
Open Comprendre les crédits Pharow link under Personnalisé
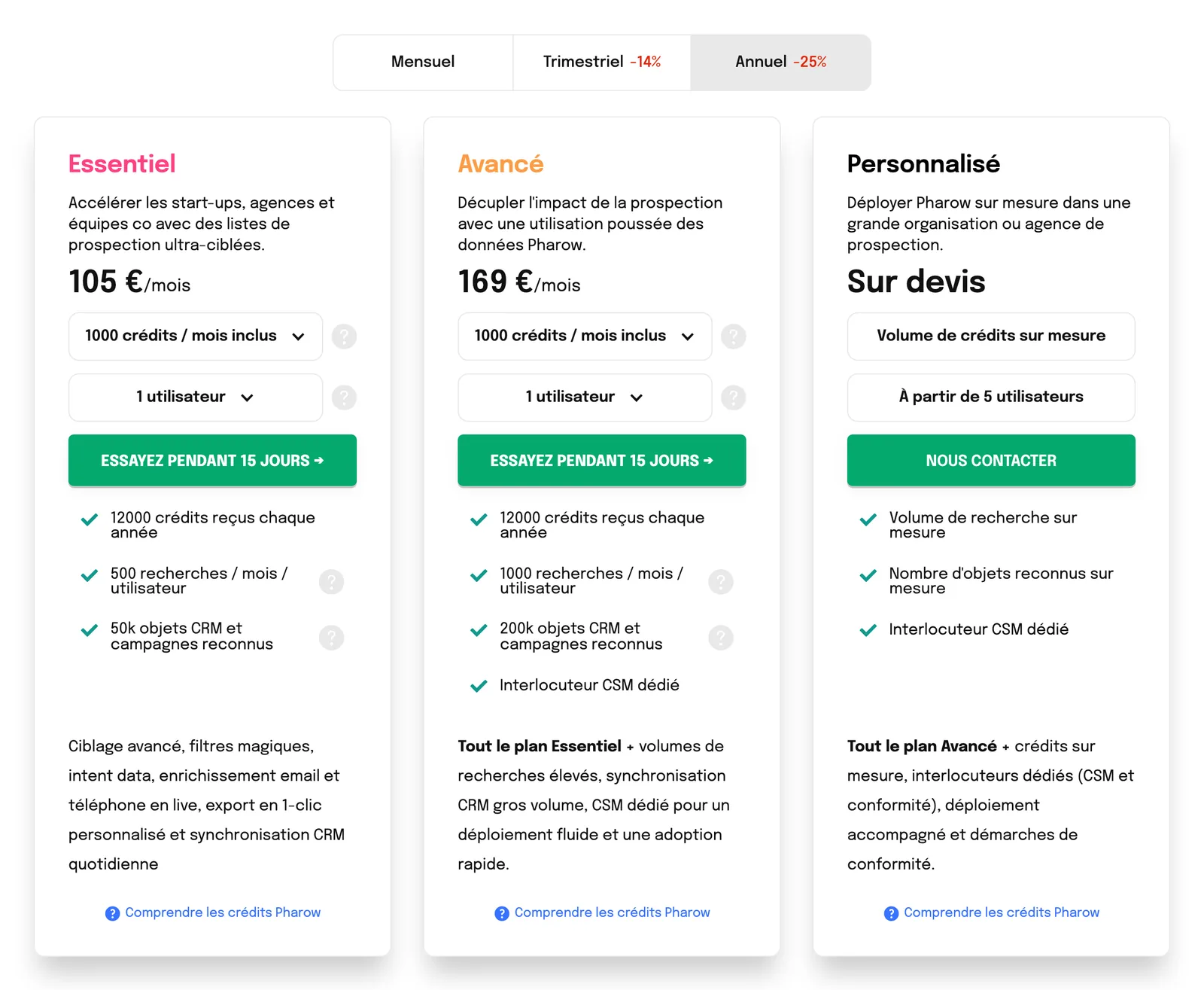[992, 912]
